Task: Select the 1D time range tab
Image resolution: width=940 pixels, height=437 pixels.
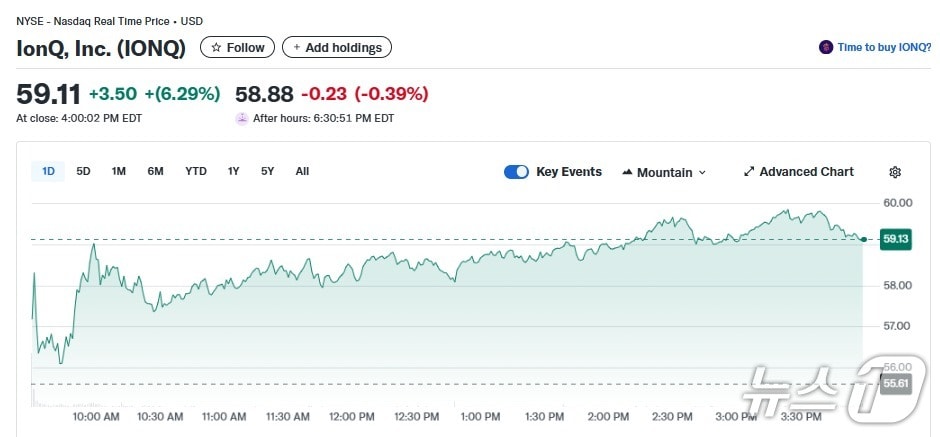Action: tap(48, 171)
